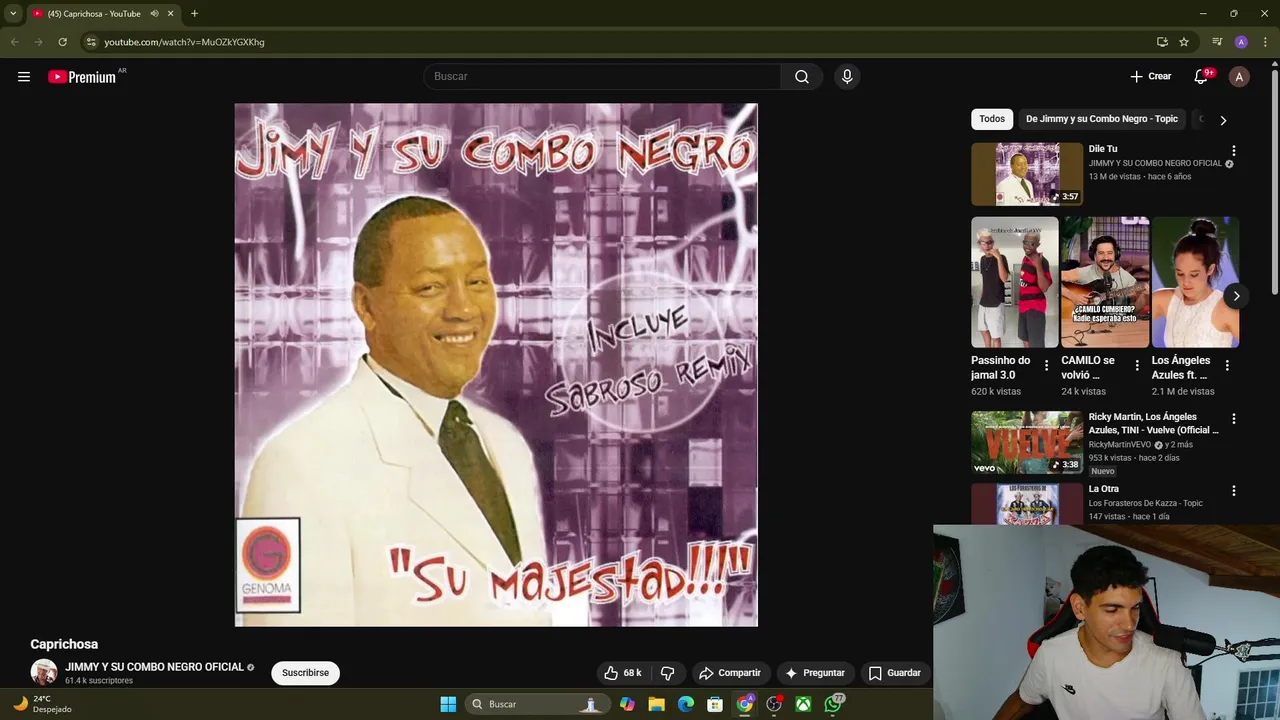Open Xbox app from the taskbar

(803, 704)
